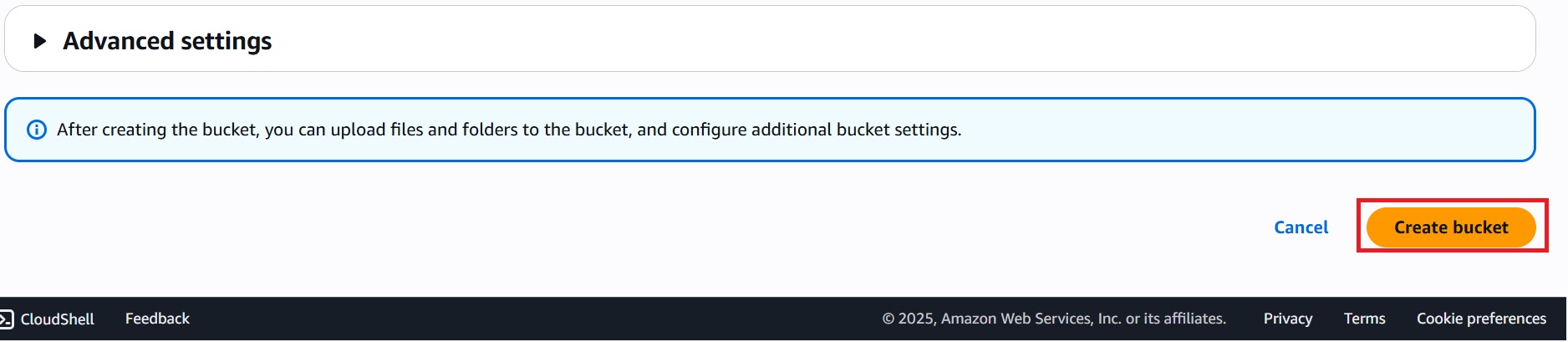Click the word 'bucket' on the orange button
Image resolution: width=1568 pixels, height=342 pixels.
1481,227
